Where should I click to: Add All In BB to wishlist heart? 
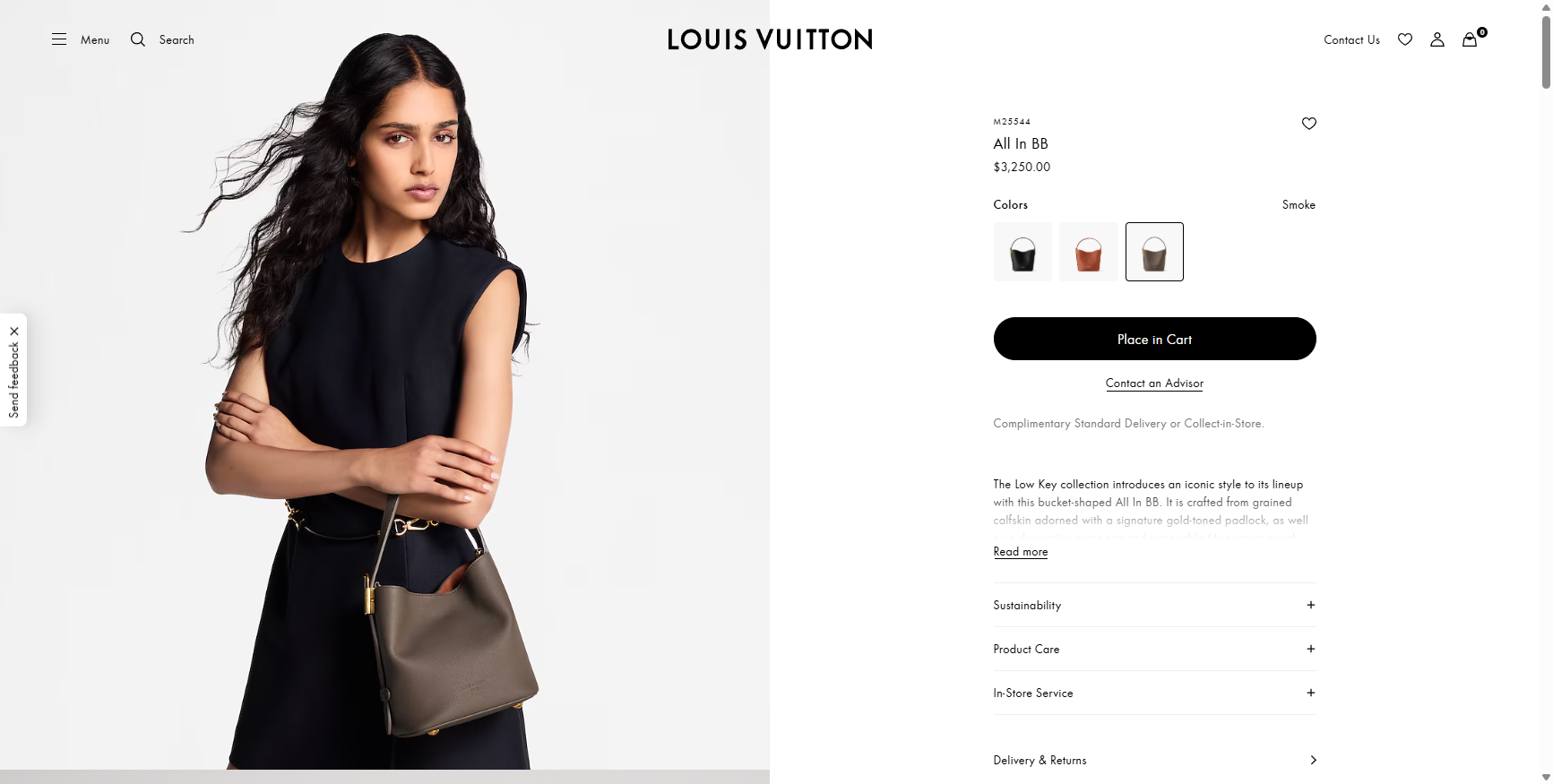[1309, 124]
